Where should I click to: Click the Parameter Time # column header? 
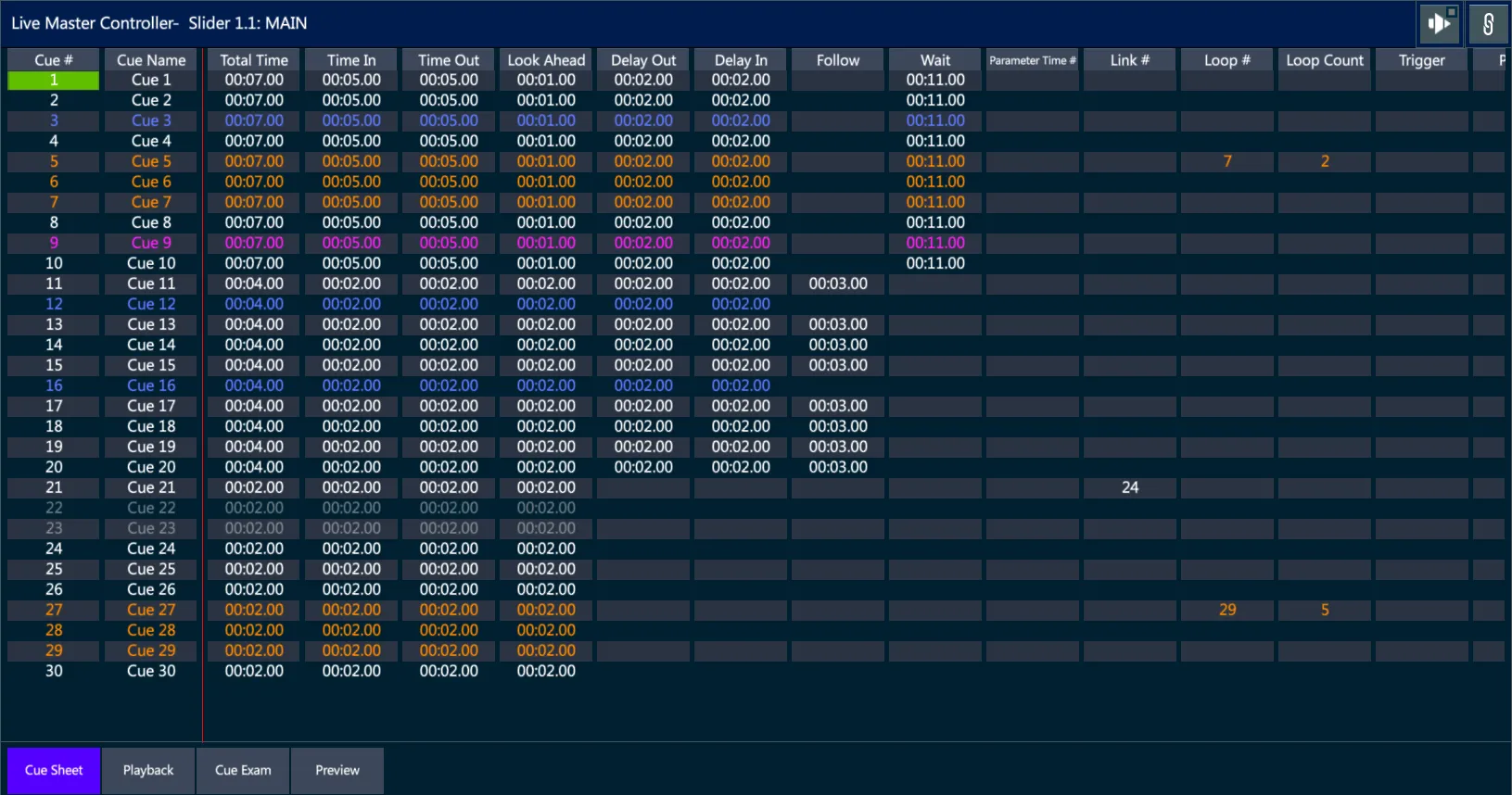(1033, 59)
